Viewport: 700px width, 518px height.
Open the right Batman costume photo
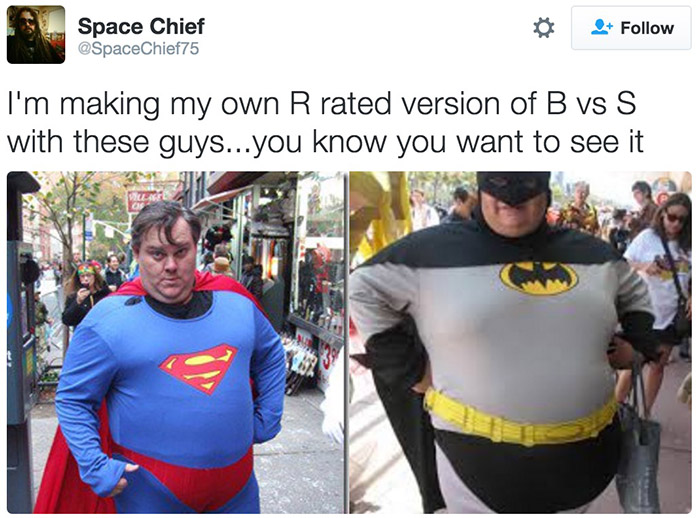(x=521, y=343)
